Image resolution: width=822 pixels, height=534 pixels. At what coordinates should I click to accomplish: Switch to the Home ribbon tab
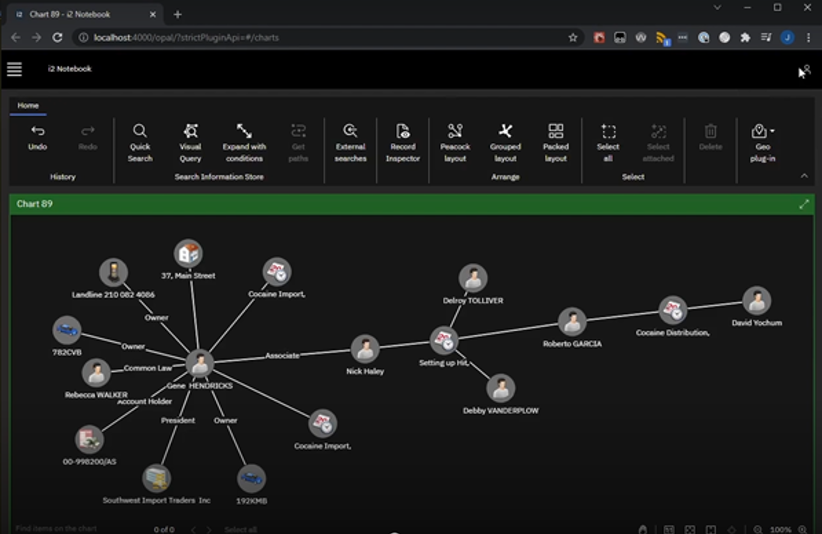28,105
